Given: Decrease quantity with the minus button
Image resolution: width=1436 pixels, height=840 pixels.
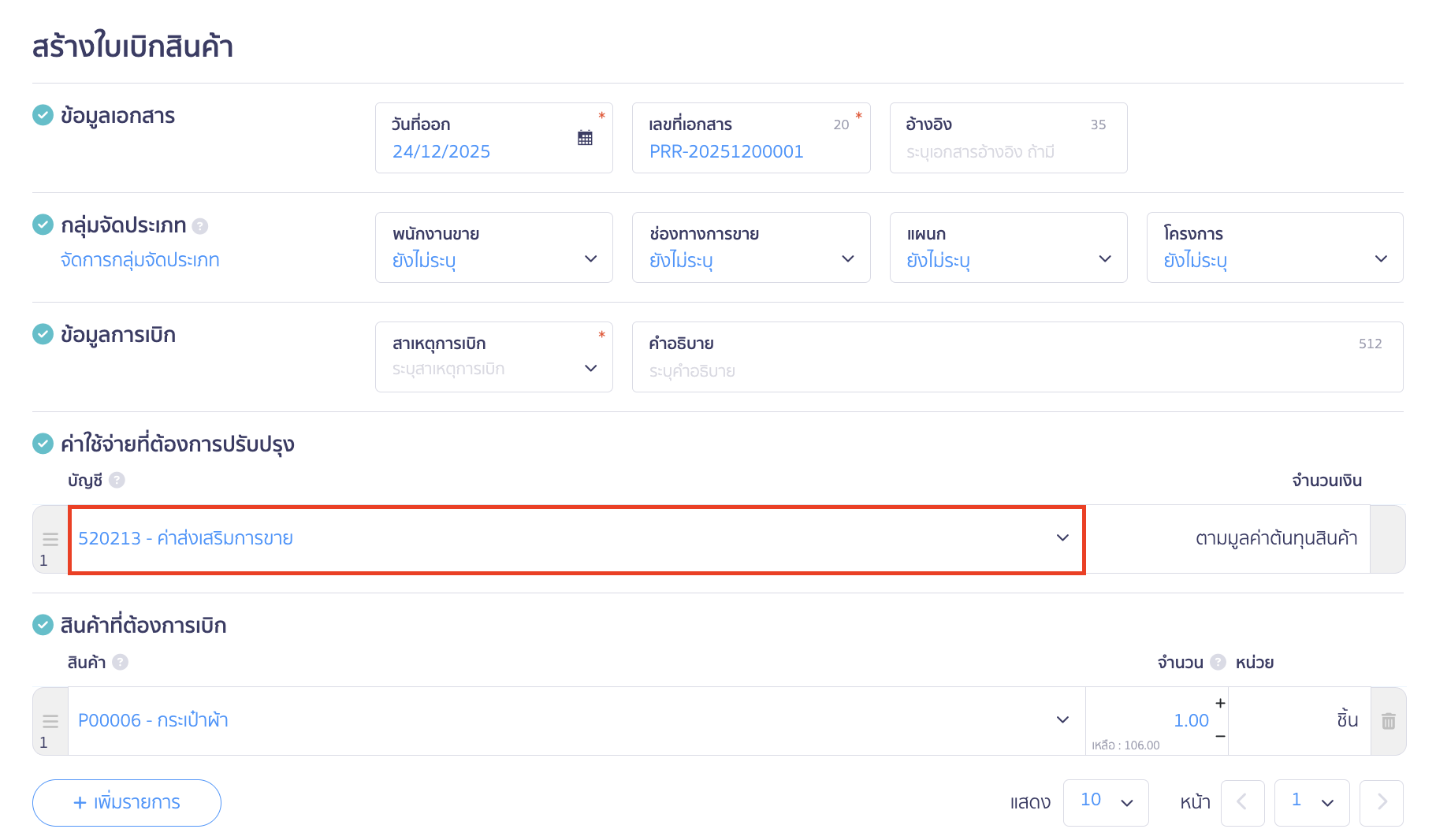Looking at the screenshot, I should coord(1220,736).
